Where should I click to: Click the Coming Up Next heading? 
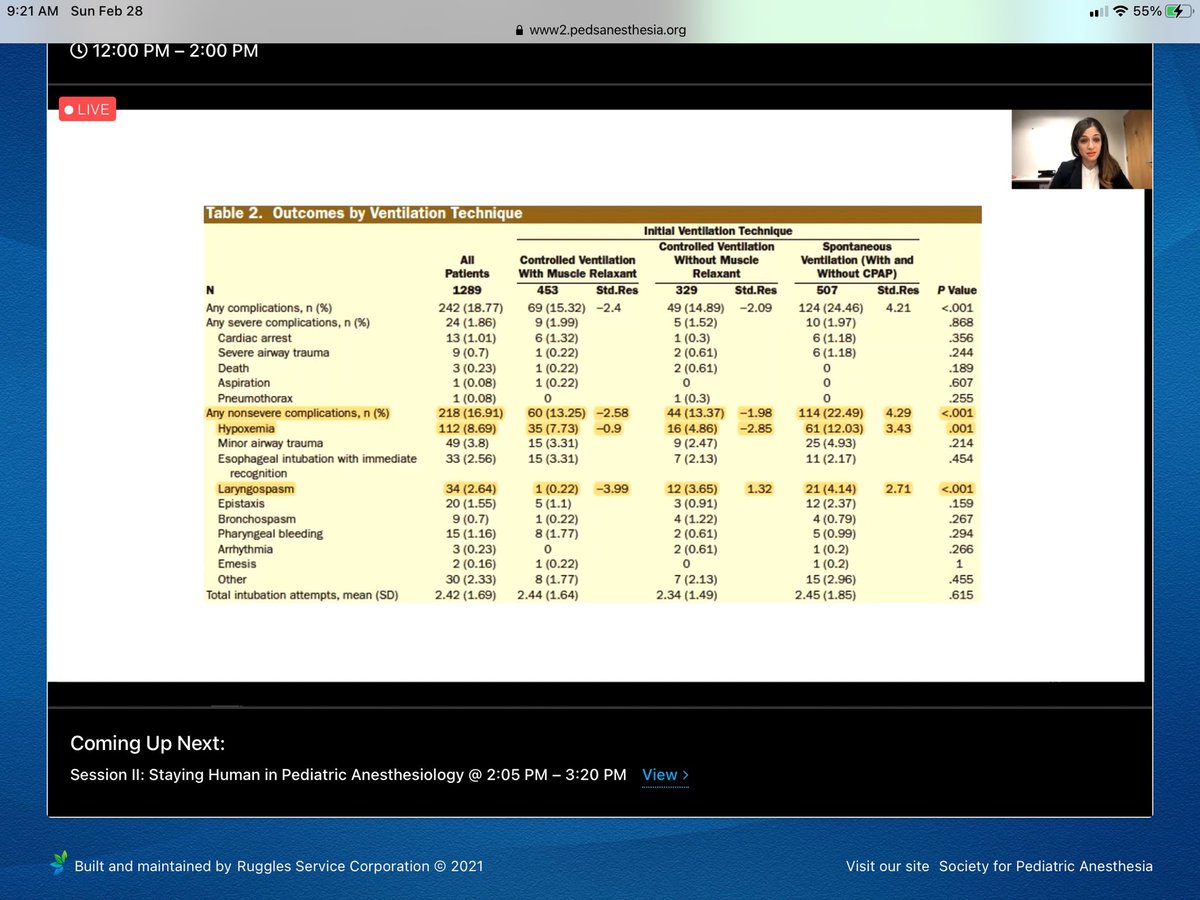point(148,743)
